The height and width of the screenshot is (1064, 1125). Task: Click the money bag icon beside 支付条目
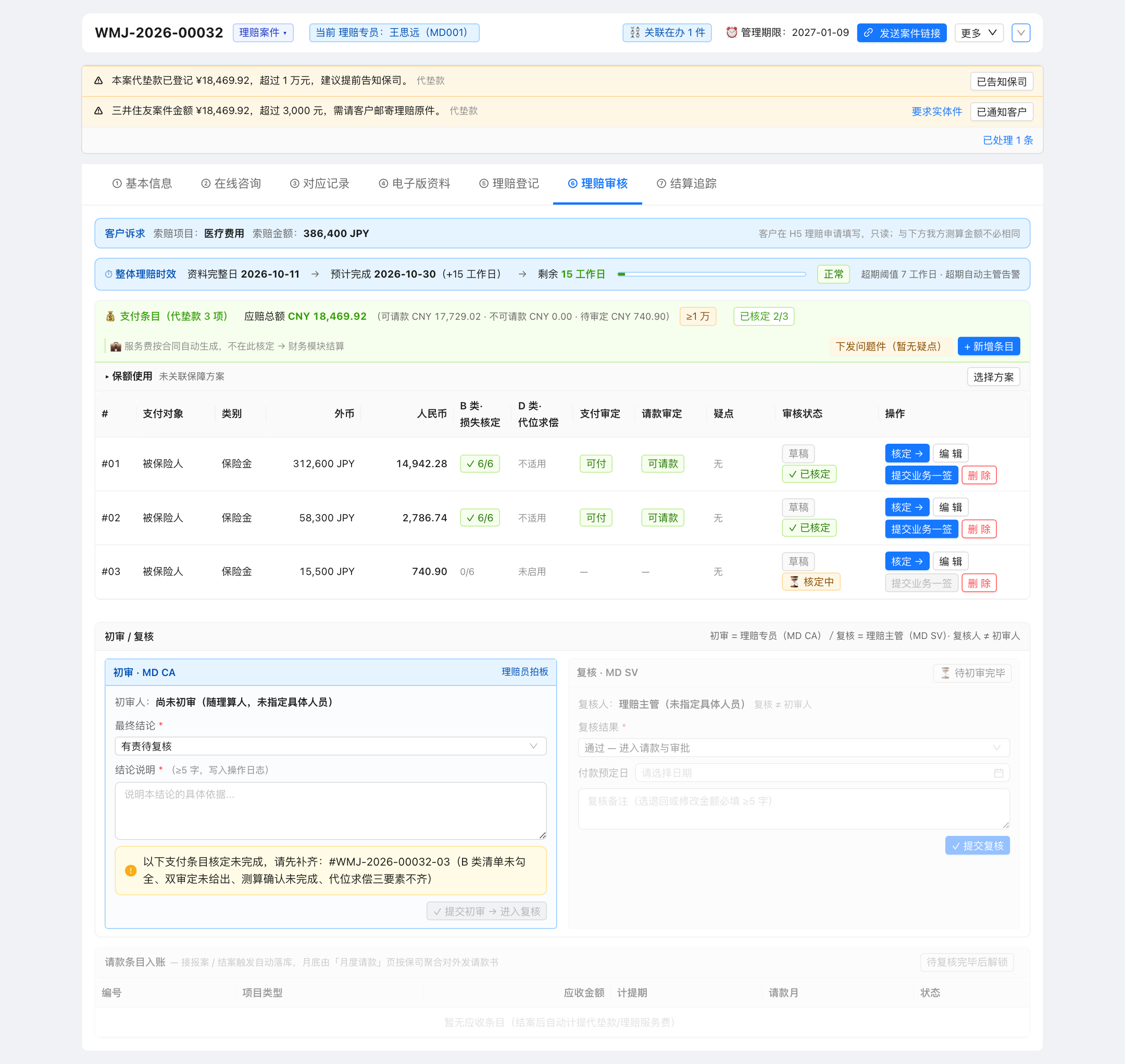point(110,317)
